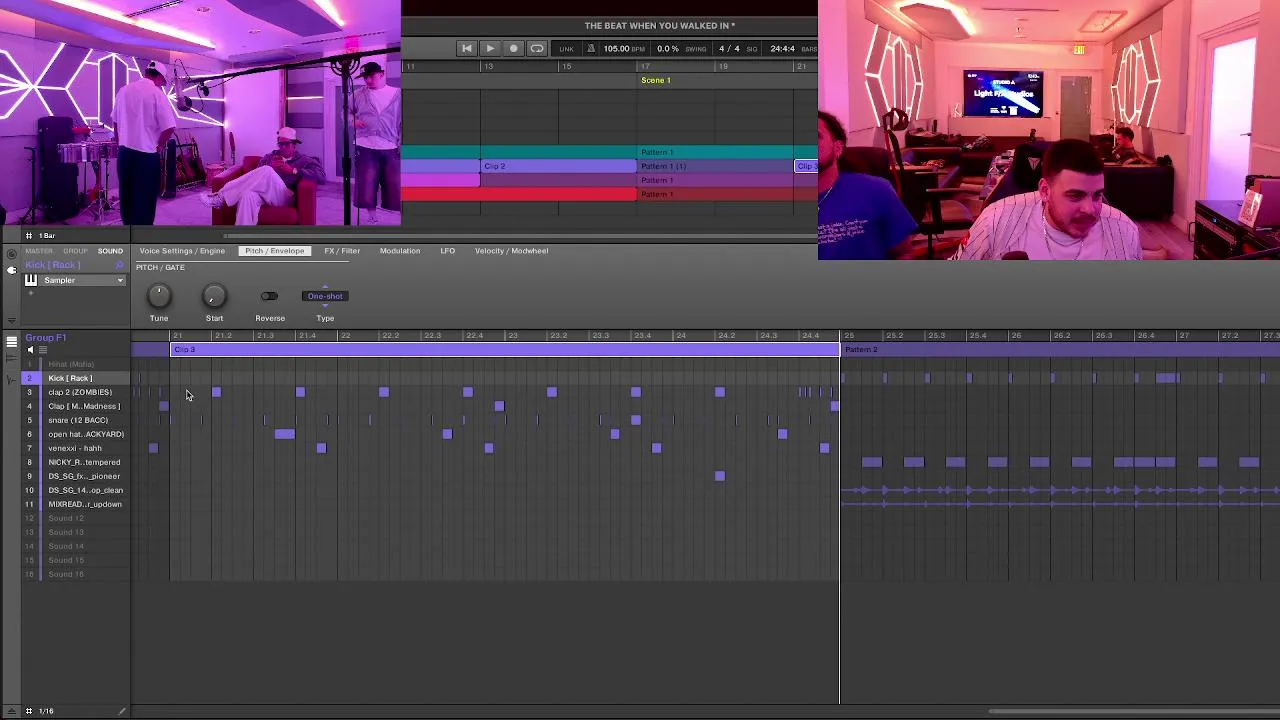The image size is (1280, 720).
Task: Open the Sampler plugin dropdown
Action: [120, 281]
